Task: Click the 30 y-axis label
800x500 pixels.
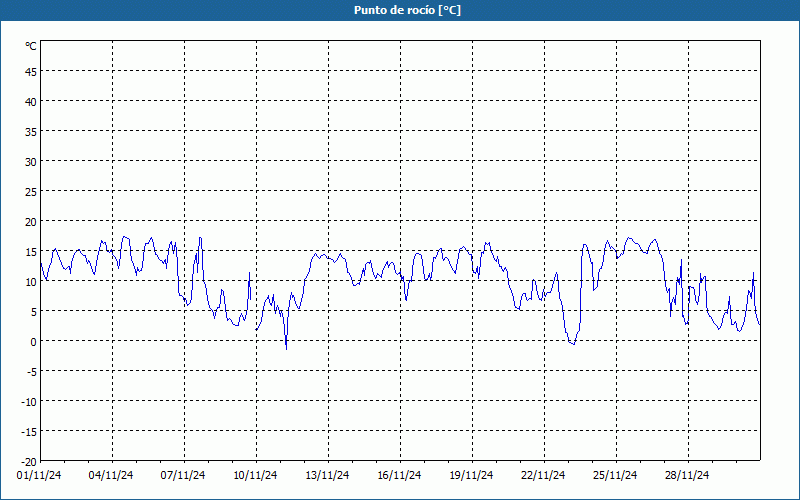Action: click(31, 162)
